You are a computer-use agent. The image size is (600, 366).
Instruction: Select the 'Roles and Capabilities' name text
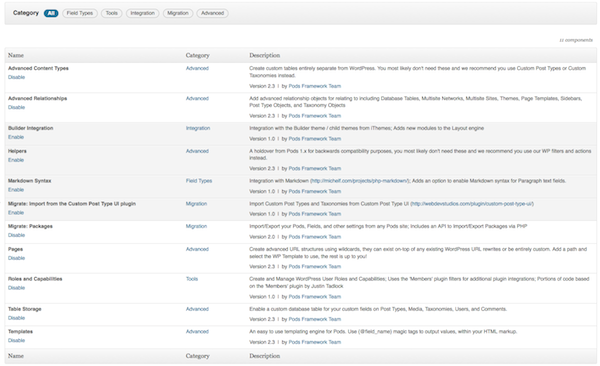pyautogui.click(x=35, y=279)
